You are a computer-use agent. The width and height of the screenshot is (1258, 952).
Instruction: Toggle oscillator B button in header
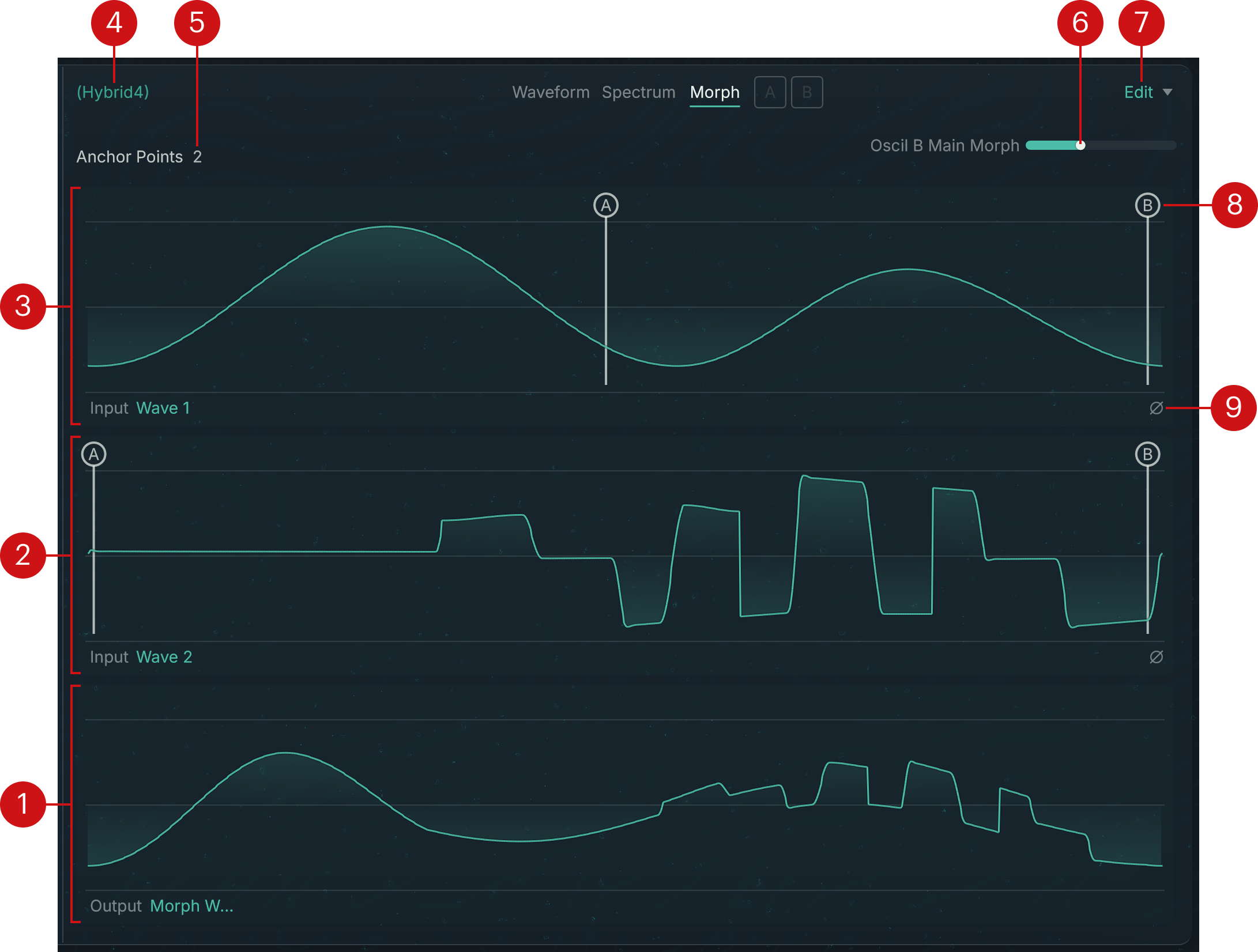[x=807, y=92]
